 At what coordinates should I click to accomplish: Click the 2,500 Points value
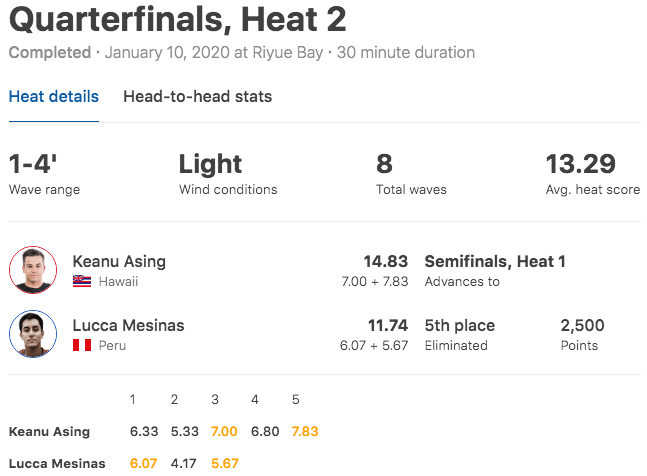click(x=580, y=325)
